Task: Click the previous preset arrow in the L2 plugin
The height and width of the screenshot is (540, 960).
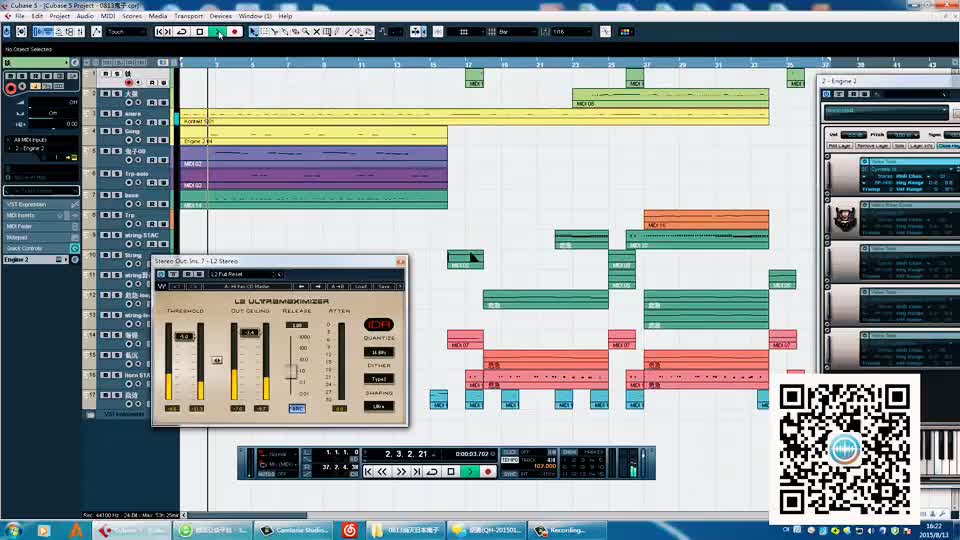Action: tap(301, 287)
